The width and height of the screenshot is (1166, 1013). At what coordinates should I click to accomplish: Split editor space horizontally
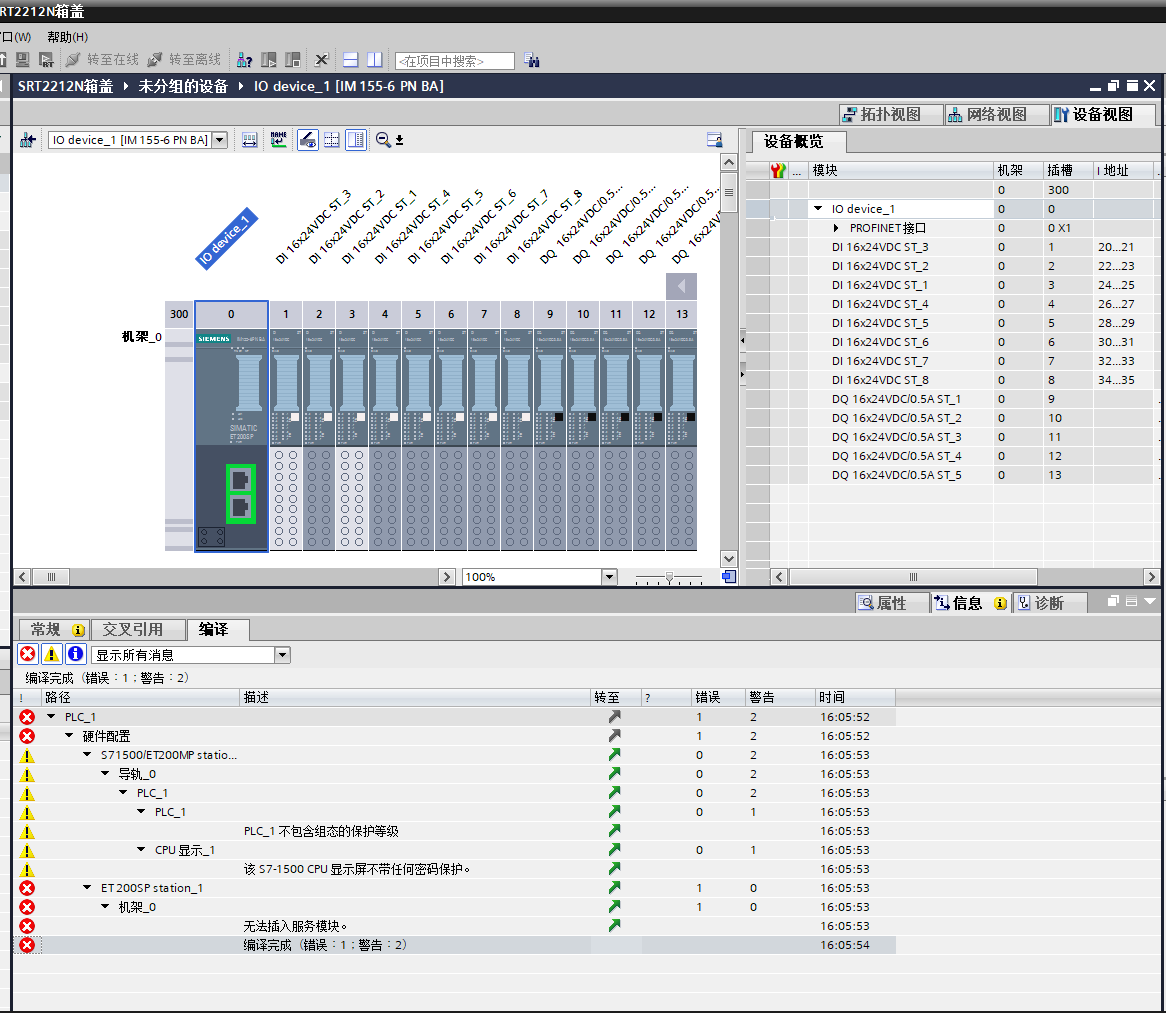tap(351, 60)
